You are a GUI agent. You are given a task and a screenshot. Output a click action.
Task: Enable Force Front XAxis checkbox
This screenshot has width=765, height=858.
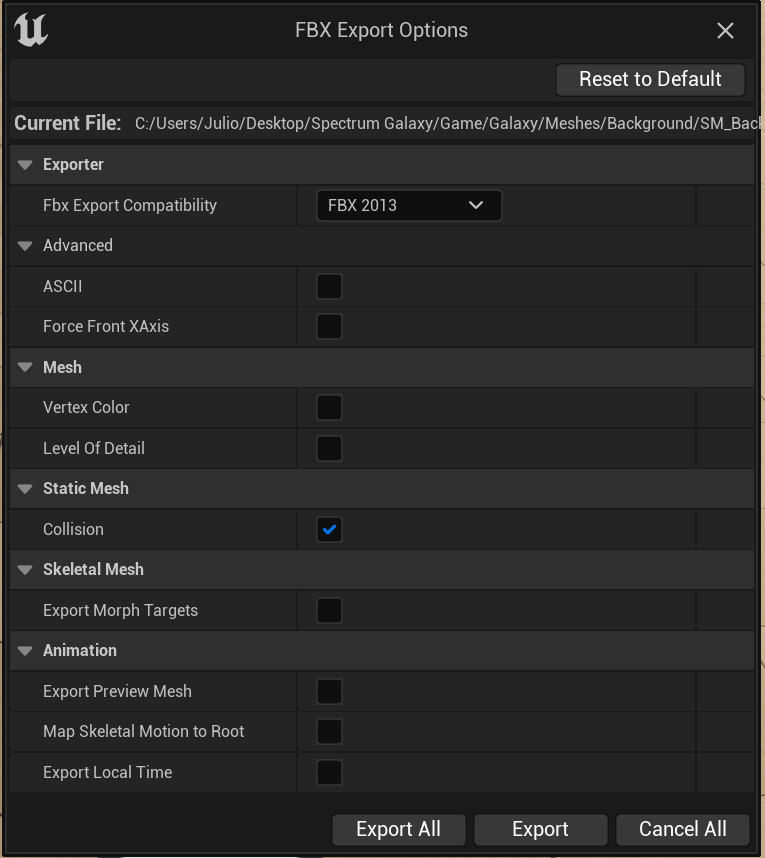(329, 327)
